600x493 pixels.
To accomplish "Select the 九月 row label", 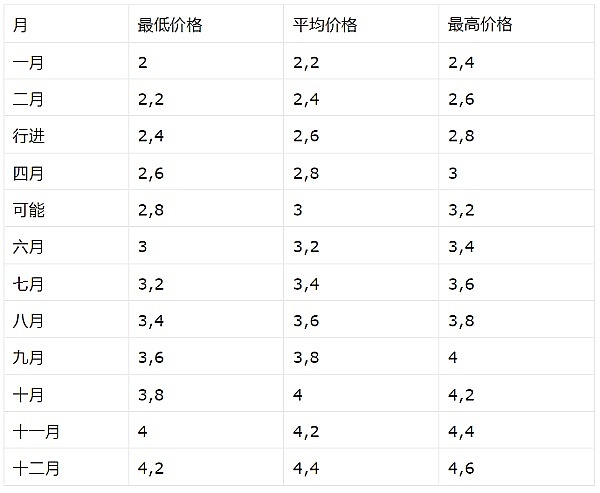I will (29, 357).
